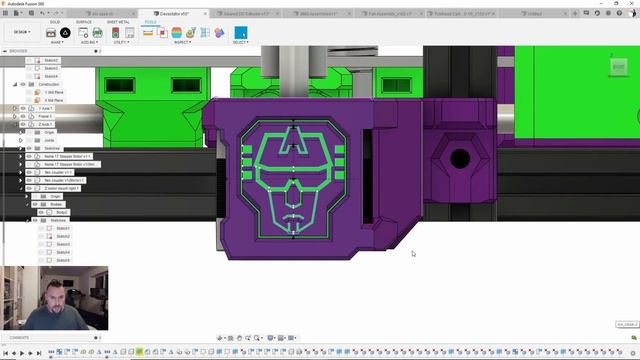Expand the Joints folder
This screenshot has width=640, height=360.
pyautogui.click(x=21, y=140)
